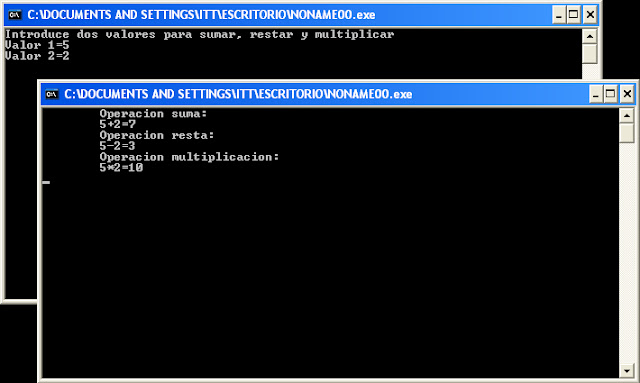The image size is (640, 383).
Task: Click the scrollbar thumb in the back console
Action: (589, 54)
